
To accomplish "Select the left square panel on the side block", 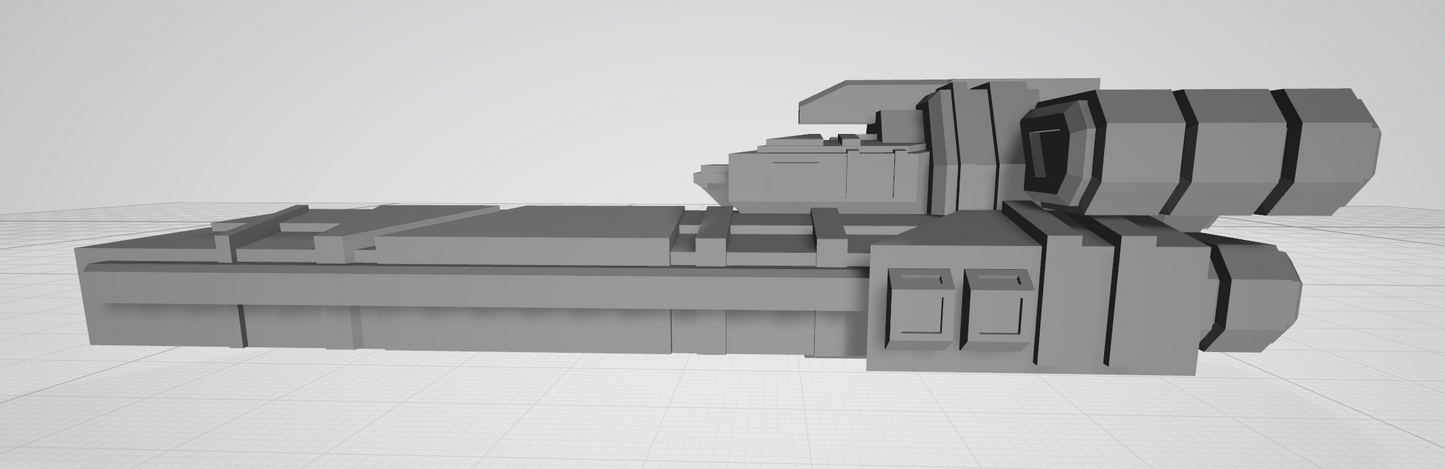I will (917, 306).
